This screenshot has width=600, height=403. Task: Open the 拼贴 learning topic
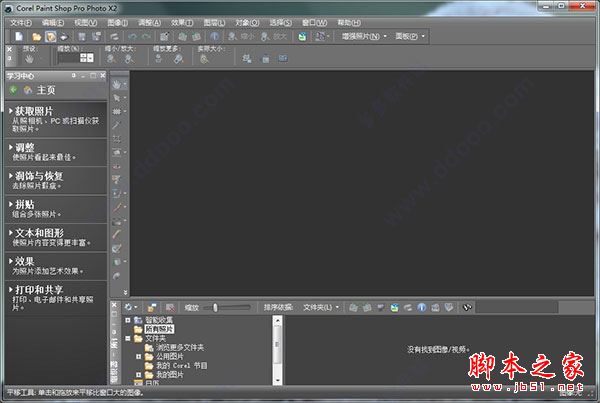[56, 209]
